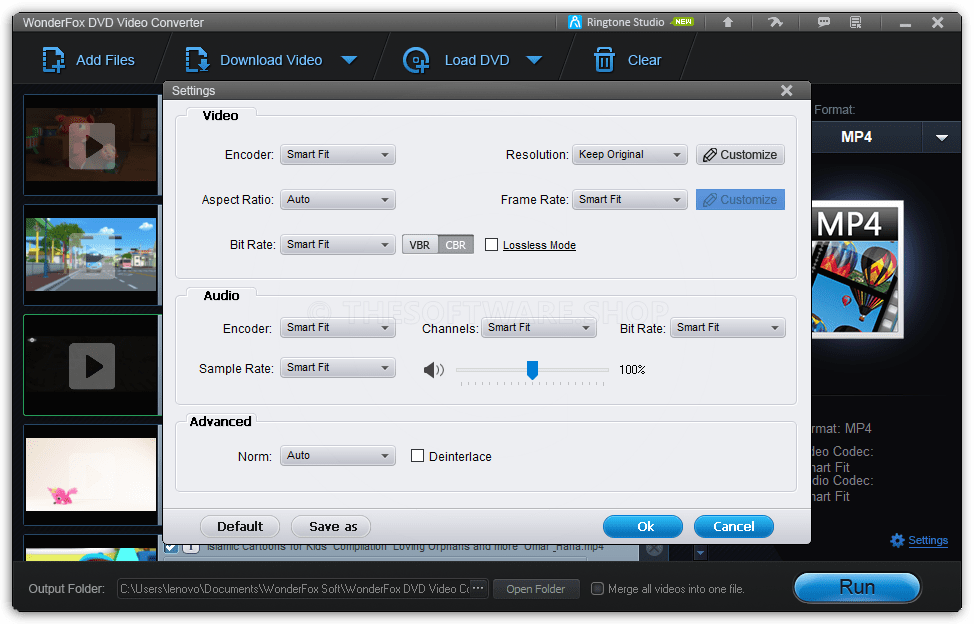Open the Aspect Ratio dropdown

(338, 199)
